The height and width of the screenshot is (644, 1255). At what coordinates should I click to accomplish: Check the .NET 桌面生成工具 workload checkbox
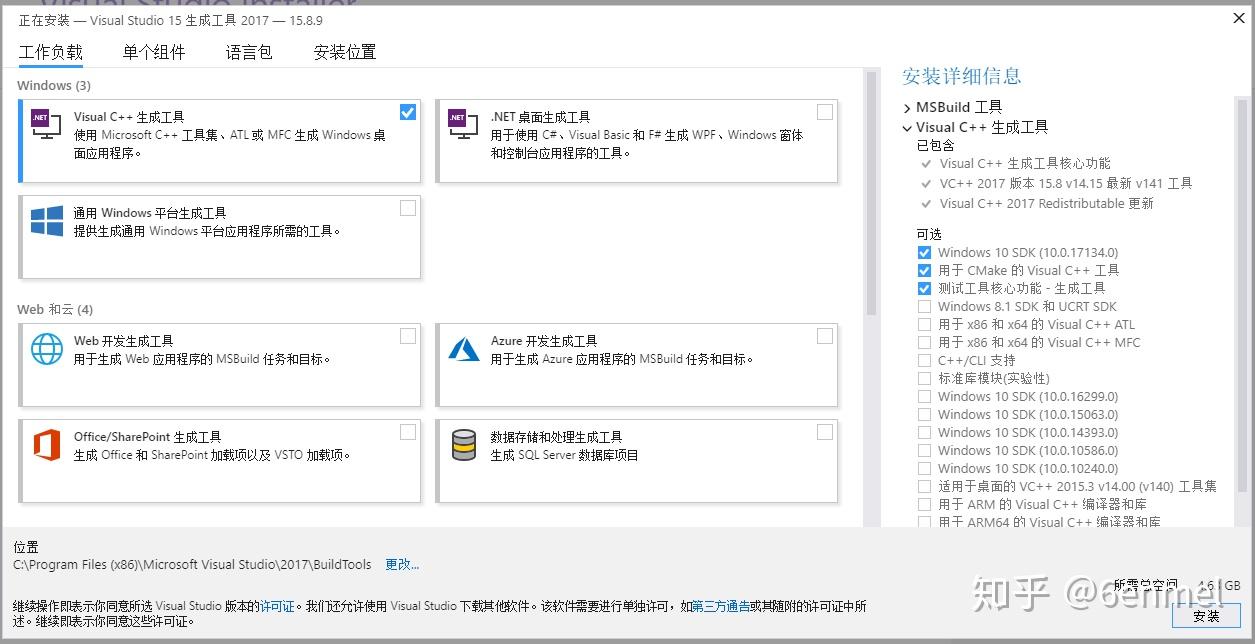tap(825, 112)
